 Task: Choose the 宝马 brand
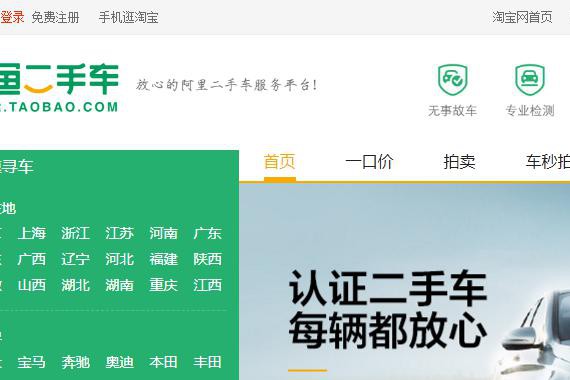(32, 362)
